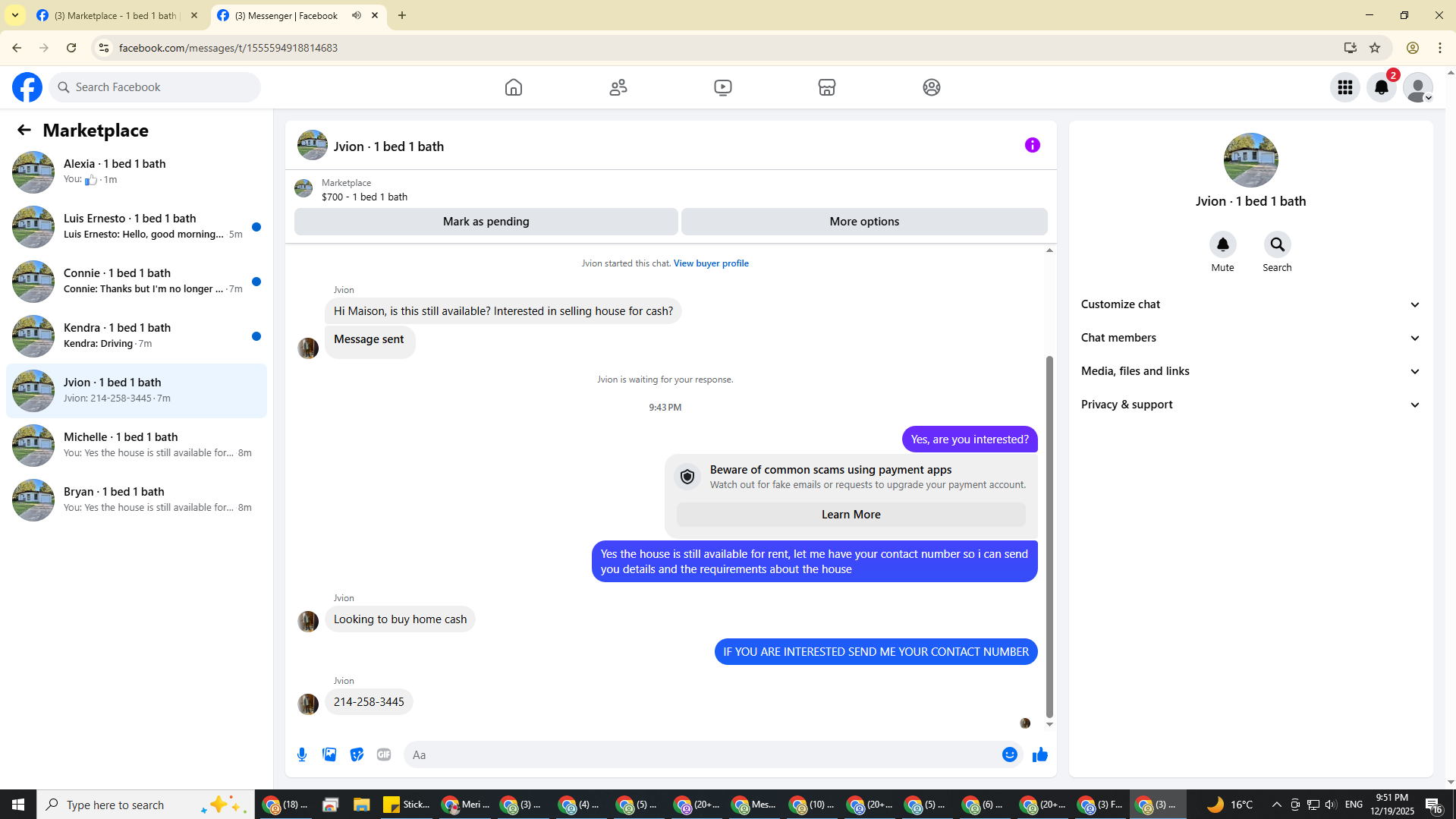Image resolution: width=1456 pixels, height=819 pixels.
Task: Open the Friends icon in top navigation
Action: [x=618, y=87]
